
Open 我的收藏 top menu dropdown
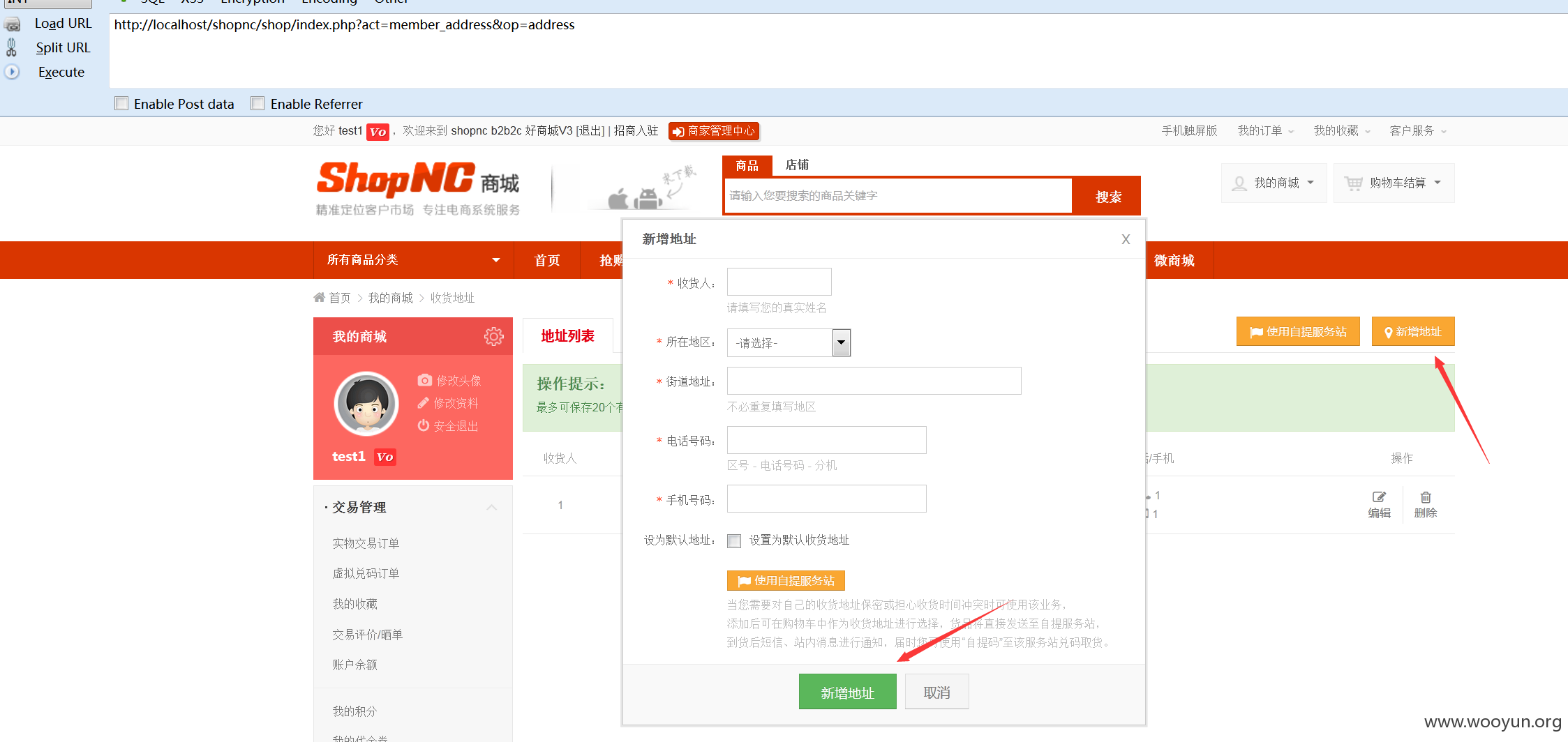(1342, 131)
